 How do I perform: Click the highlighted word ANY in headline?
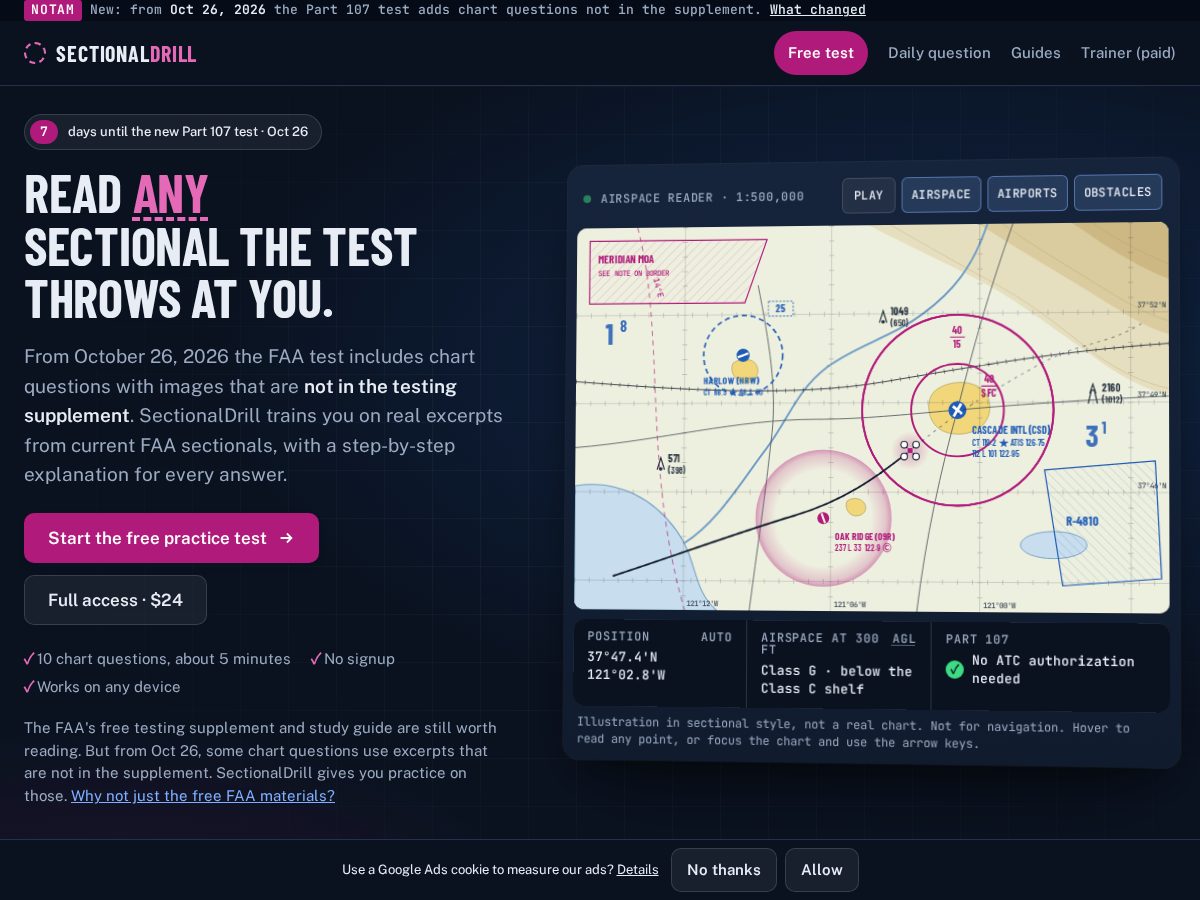(170, 194)
